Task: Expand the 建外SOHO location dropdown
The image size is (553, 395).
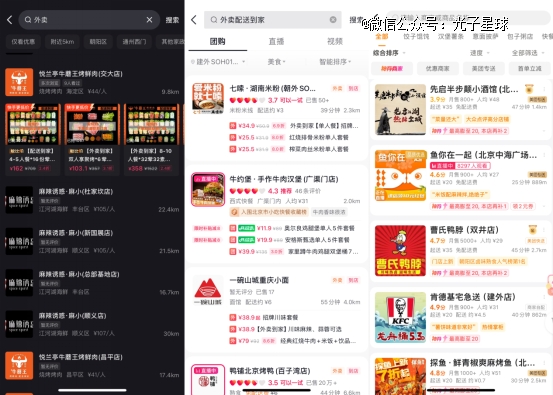Action: (218, 62)
